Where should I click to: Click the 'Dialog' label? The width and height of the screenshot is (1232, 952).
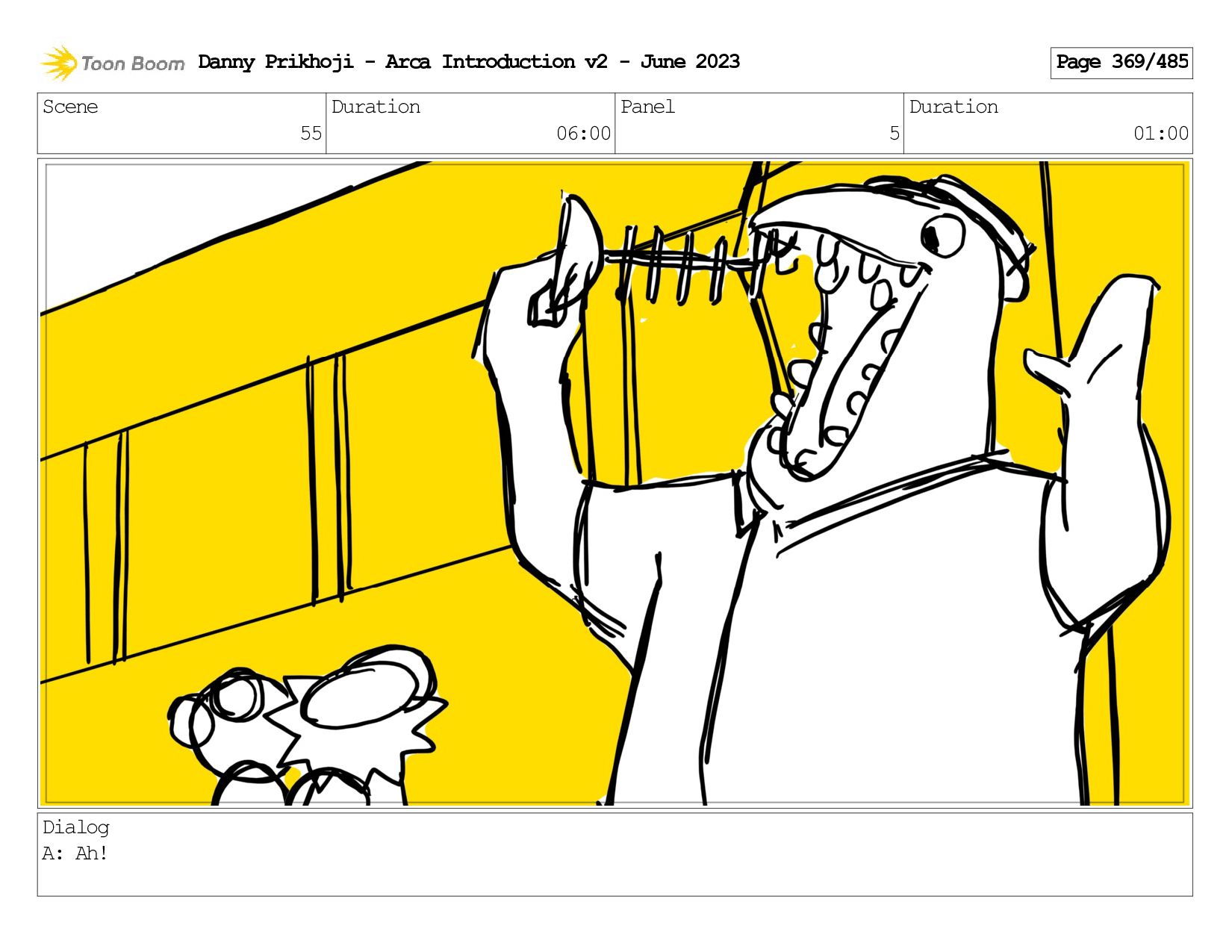click(76, 827)
